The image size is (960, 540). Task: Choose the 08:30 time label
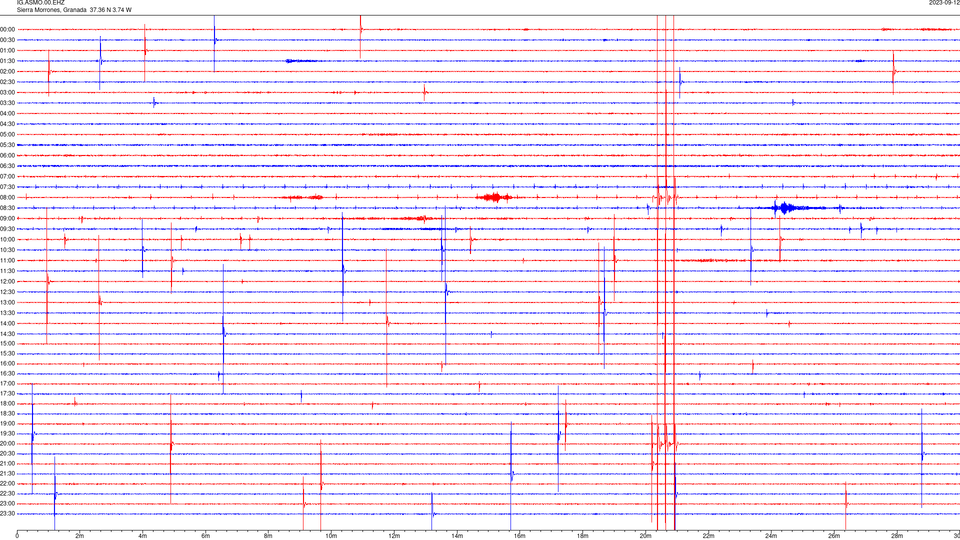point(8,208)
